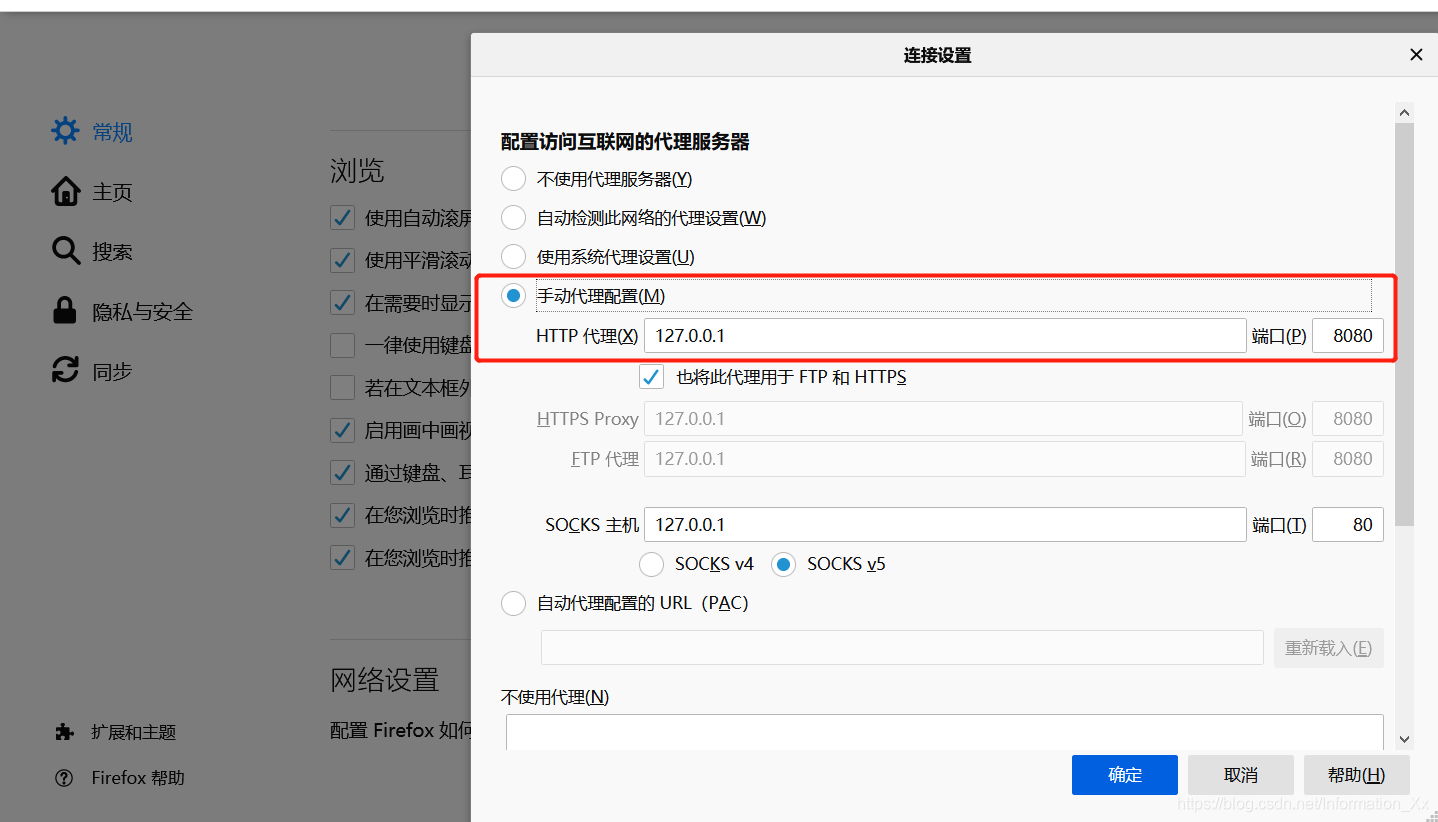Click dialog scrollbar down arrow
The width and height of the screenshot is (1438, 822).
coord(1404,739)
